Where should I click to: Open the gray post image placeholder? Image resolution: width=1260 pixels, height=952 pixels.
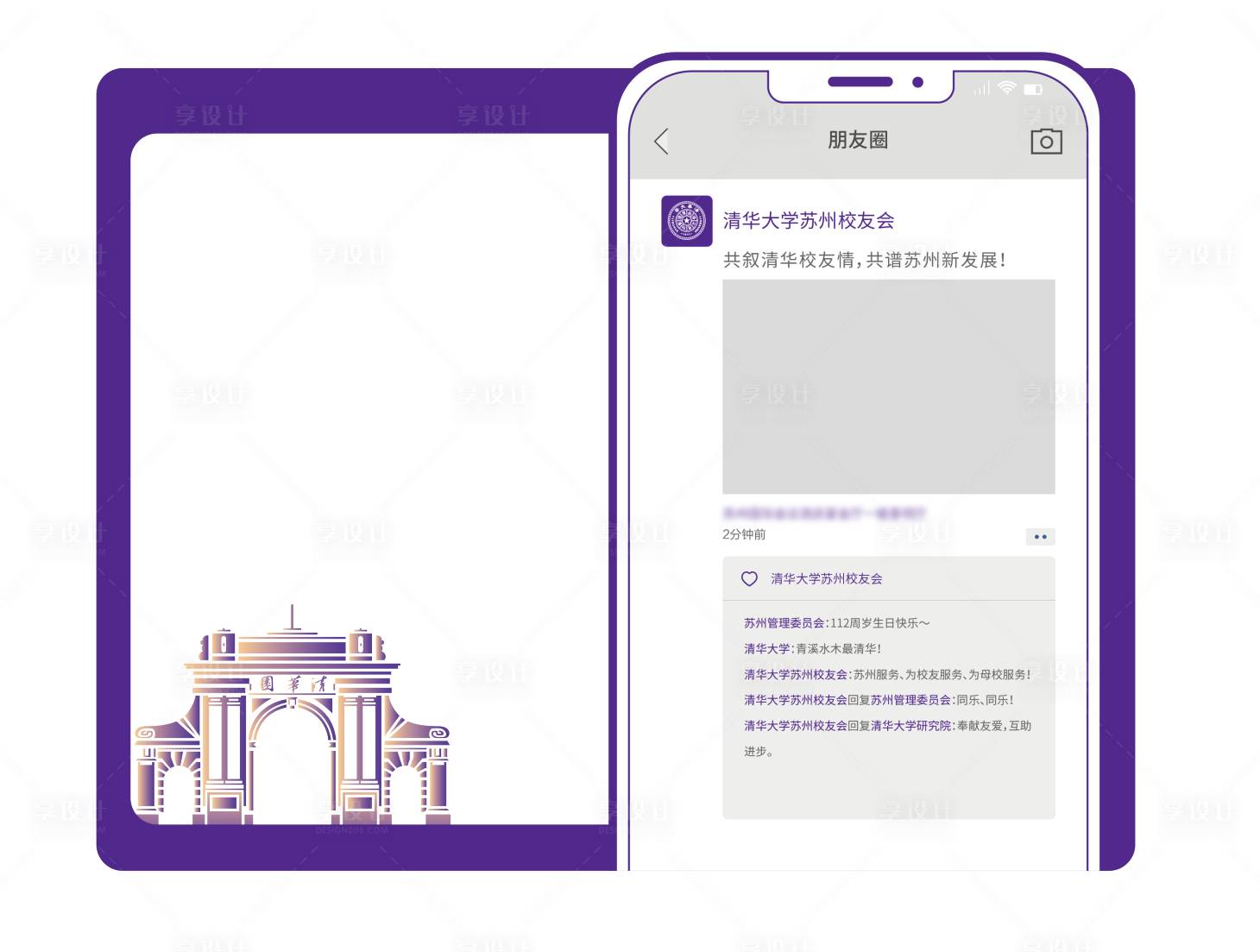pyautogui.click(x=889, y=387)
